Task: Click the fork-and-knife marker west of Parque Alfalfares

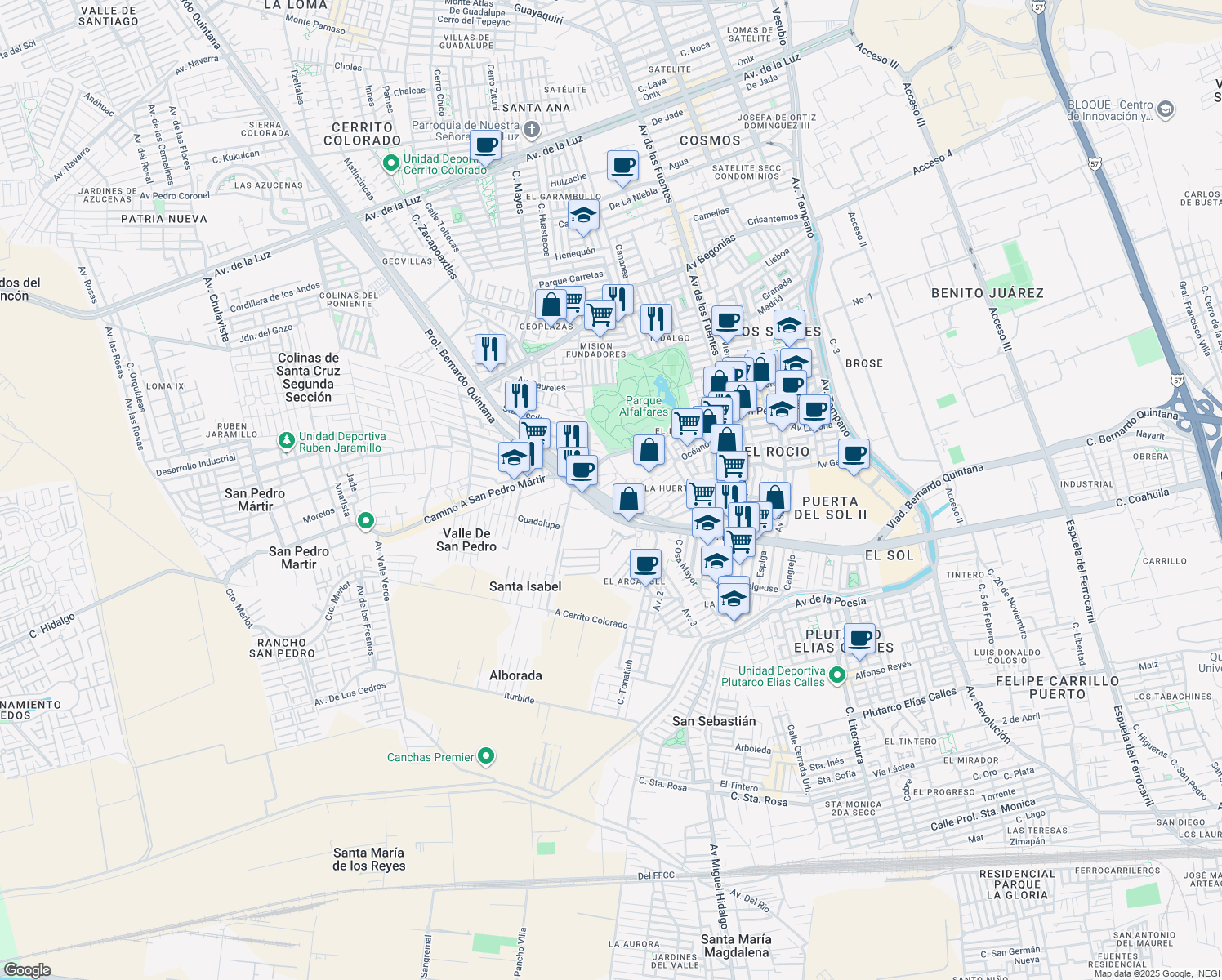Action: (520, 394)
